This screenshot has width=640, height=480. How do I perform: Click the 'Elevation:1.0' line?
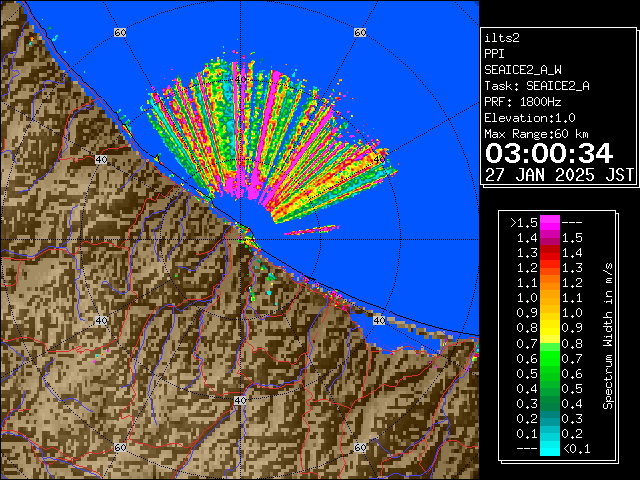click(x=530, y=118)
